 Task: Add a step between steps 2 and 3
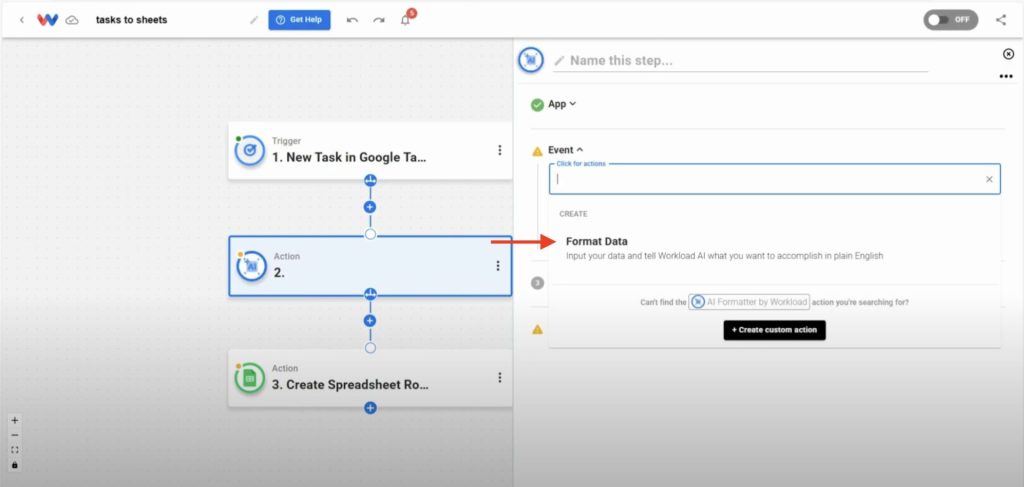coord(370,321)
